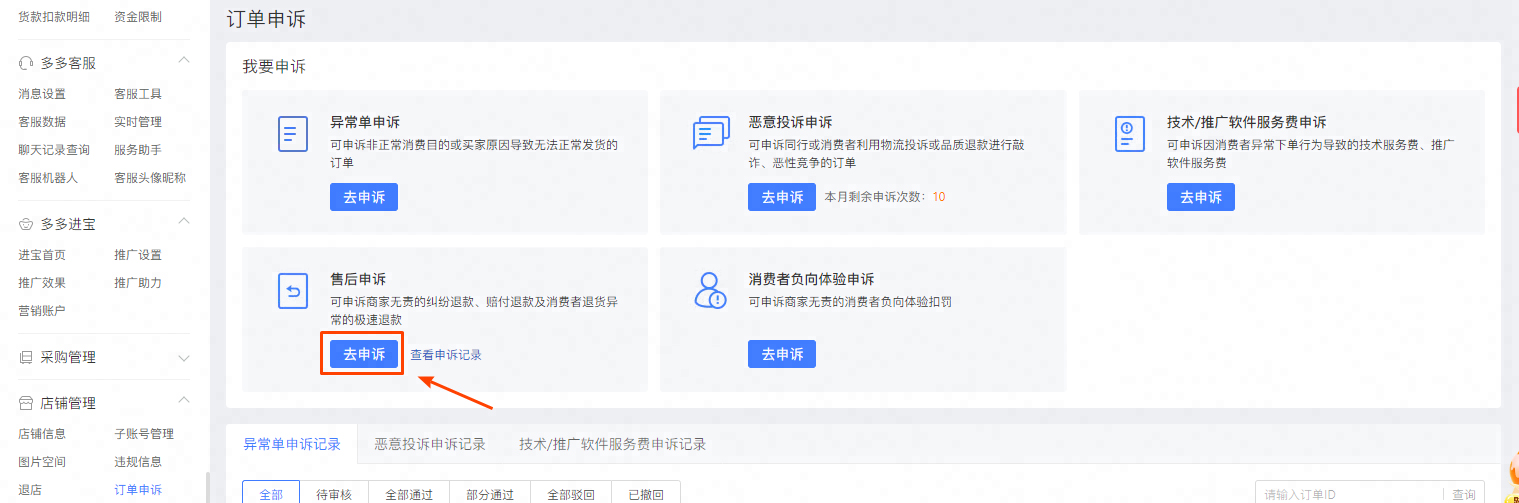Click the 我要申诉 section heading
1519x503 pixels.
click(x=274, y=67)
